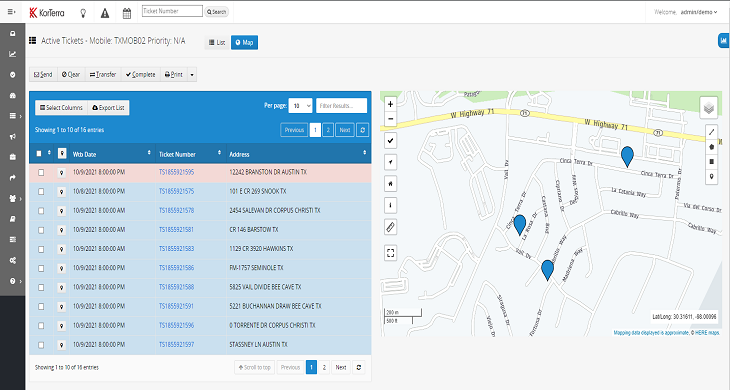The image size is (730, 390).
Task: Open the map layers selector
Action: [709, 108]
